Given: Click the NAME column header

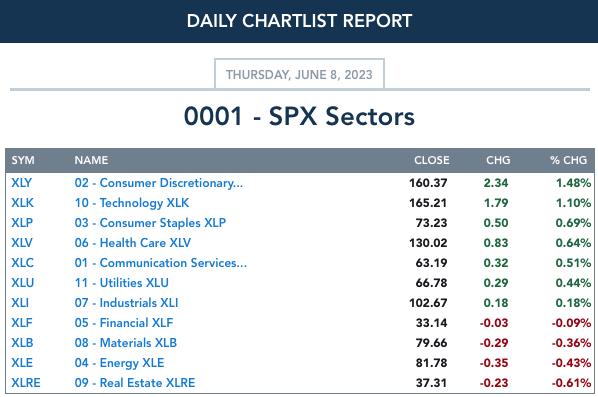Looking at the screenshot, I should pos(91,160).
